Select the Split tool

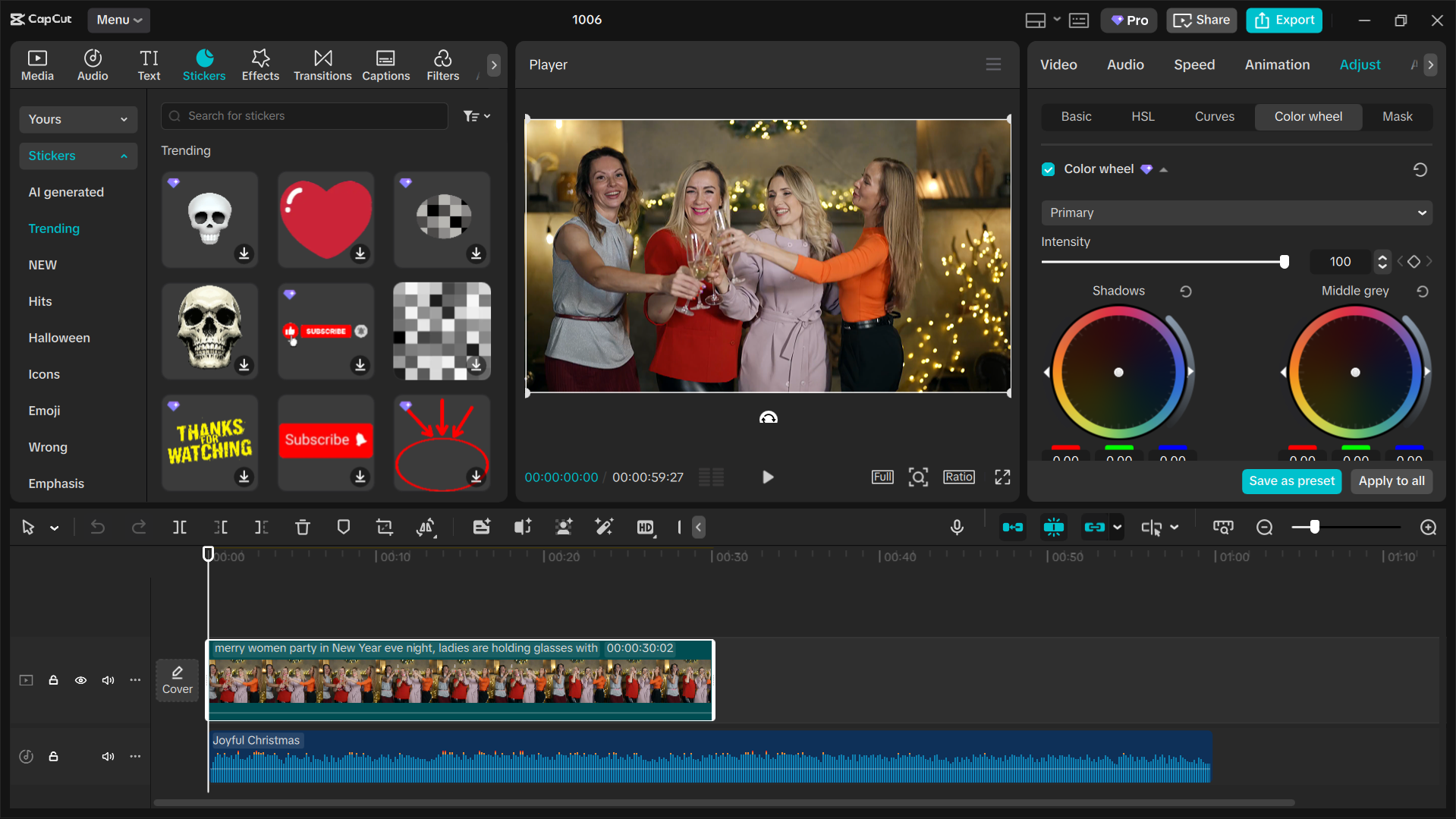[x=180, y=527]
